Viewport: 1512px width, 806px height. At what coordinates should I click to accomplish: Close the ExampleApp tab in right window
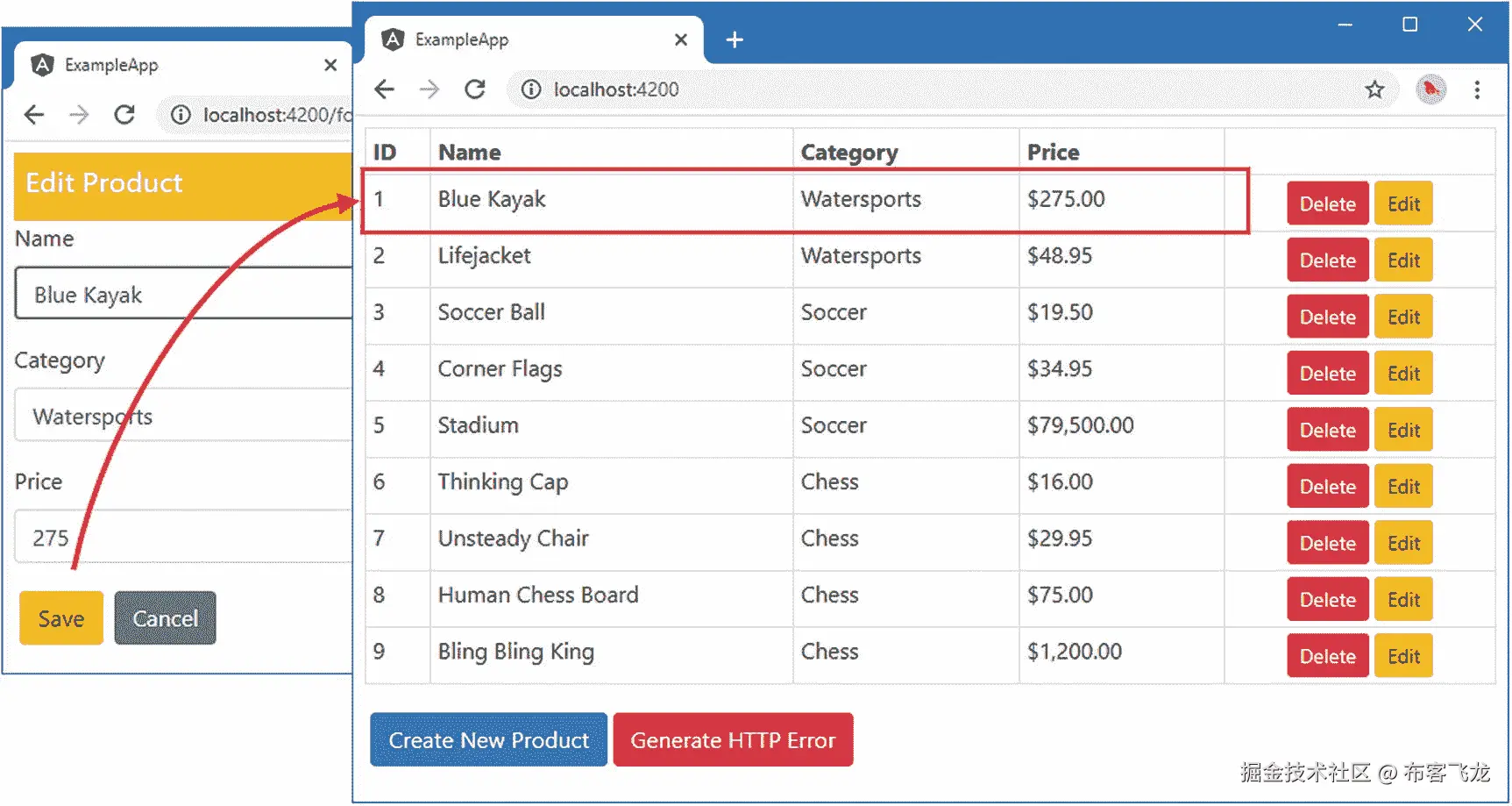(681, 40)
